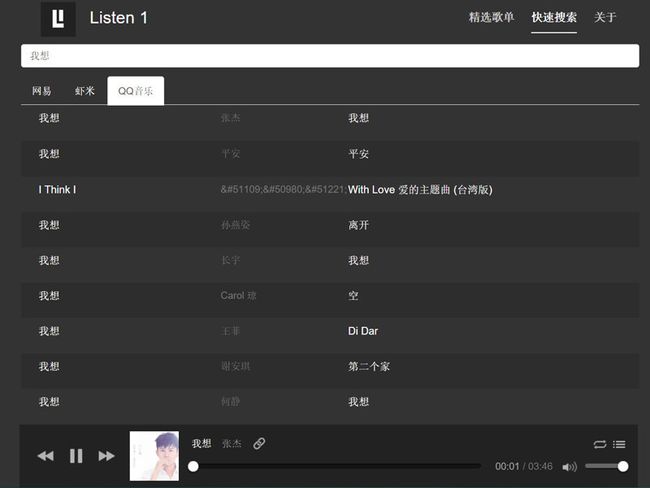Switch to the 网易 source tab

click(x=42, y=91)
